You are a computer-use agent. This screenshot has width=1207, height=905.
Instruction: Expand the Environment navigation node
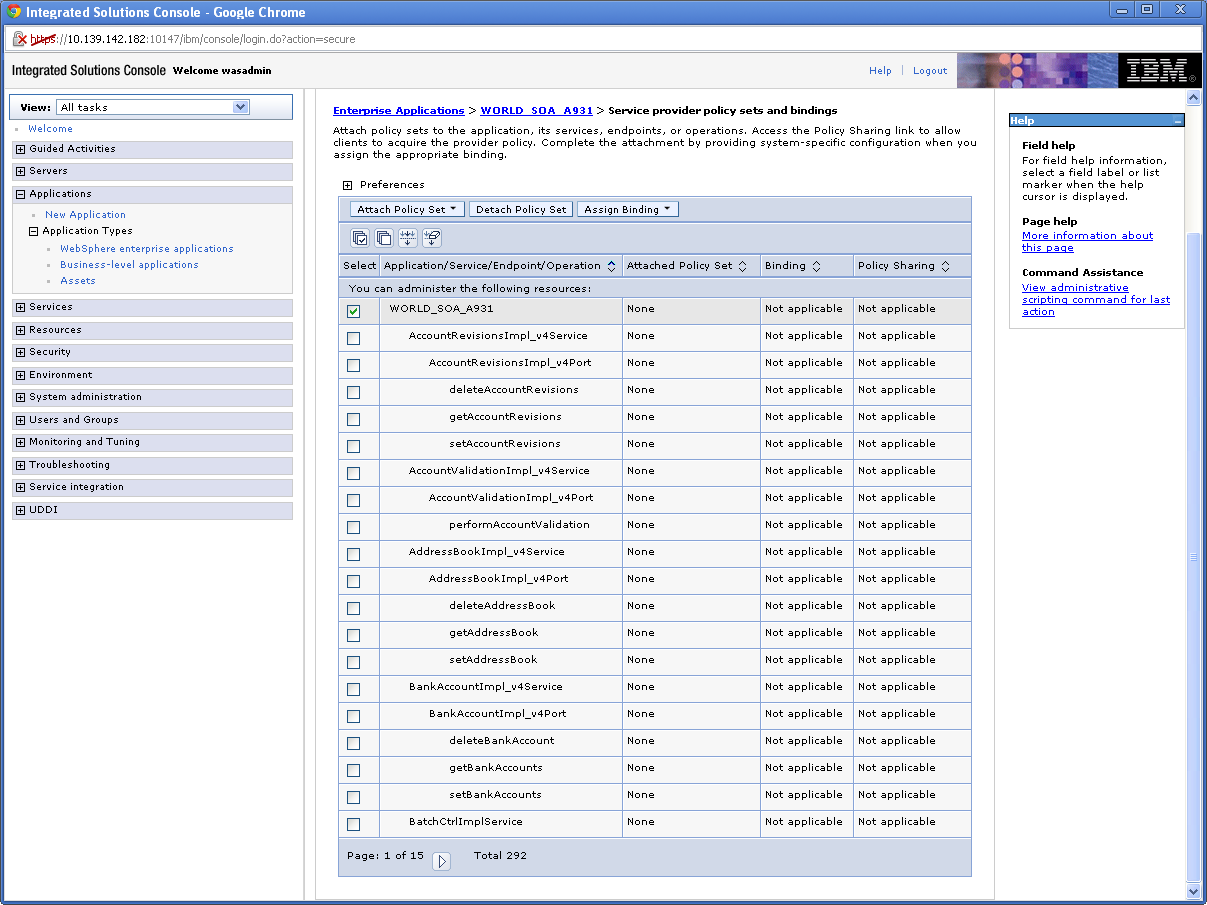[21, 375]
